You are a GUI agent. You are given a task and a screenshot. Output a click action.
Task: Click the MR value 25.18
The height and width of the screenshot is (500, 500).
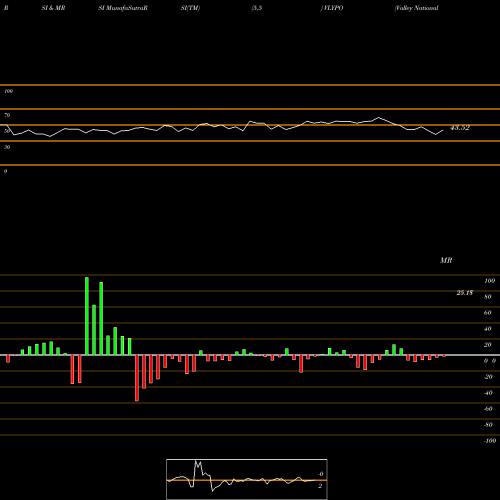point(465,293)
